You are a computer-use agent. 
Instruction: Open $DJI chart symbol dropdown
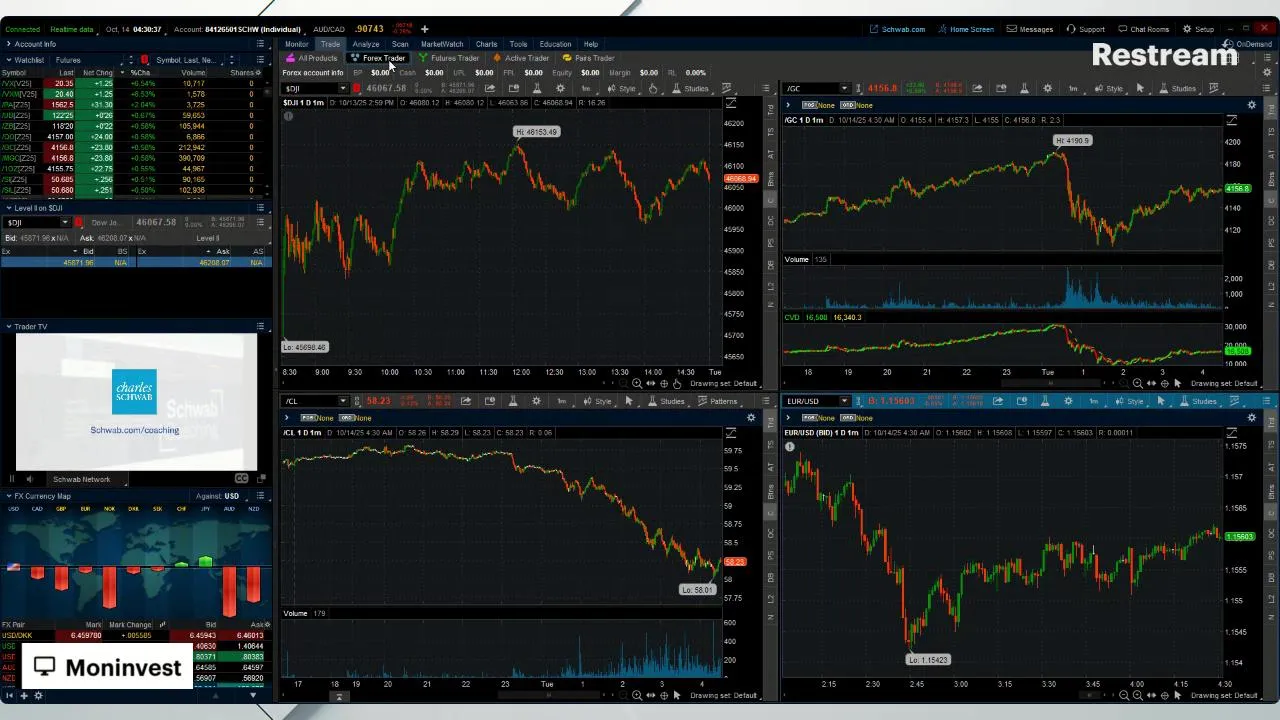click(x=345, y=88)
